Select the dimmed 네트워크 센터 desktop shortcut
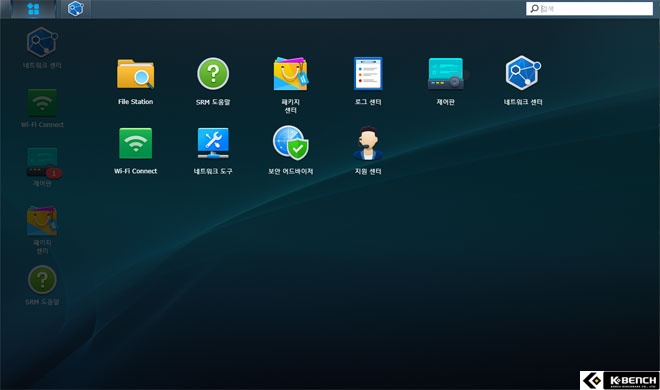Screen dimensions: 660x390 (x=42, y=42)
